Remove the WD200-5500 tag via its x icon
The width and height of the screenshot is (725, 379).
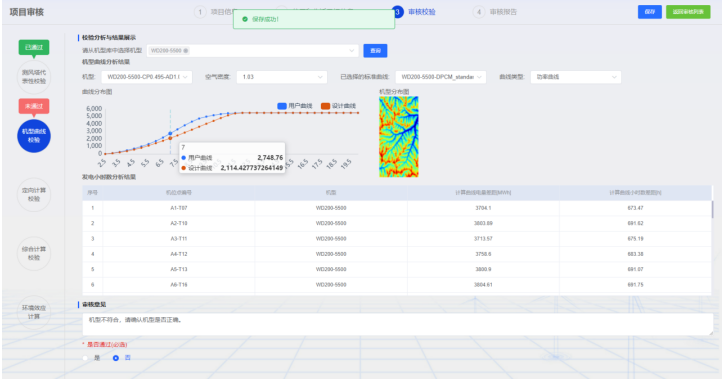pos(186,51)
